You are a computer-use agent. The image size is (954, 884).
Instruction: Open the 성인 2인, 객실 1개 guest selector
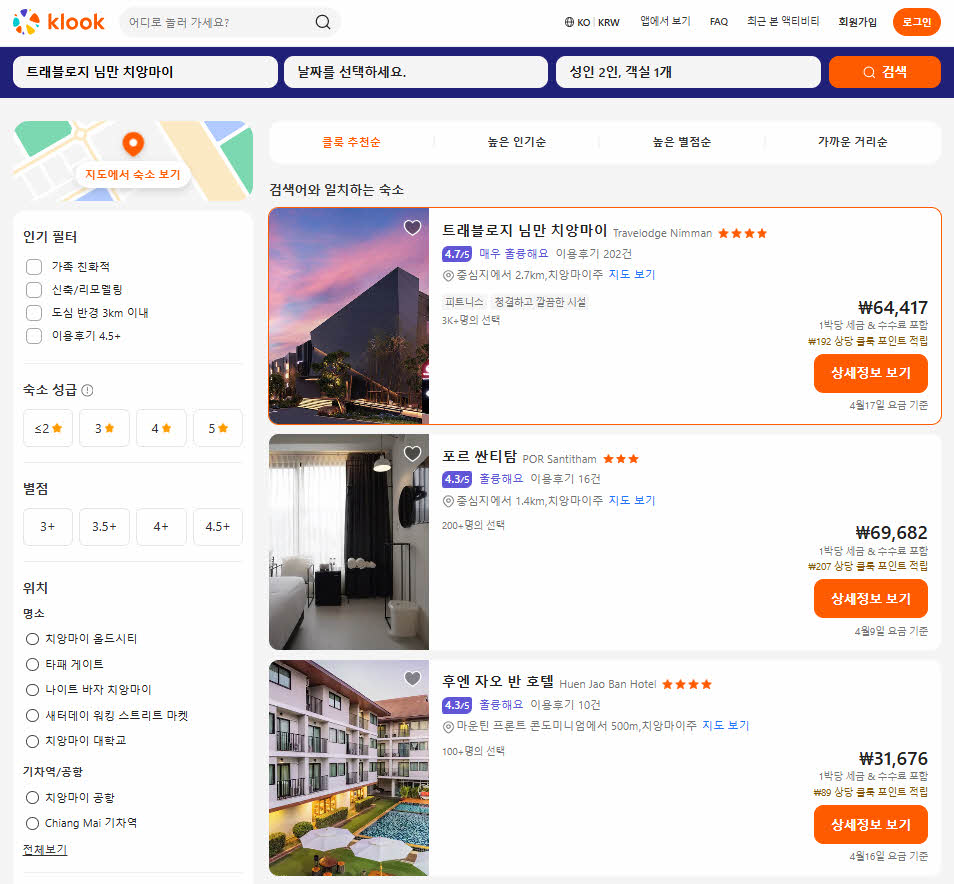(x=688, y=72)
